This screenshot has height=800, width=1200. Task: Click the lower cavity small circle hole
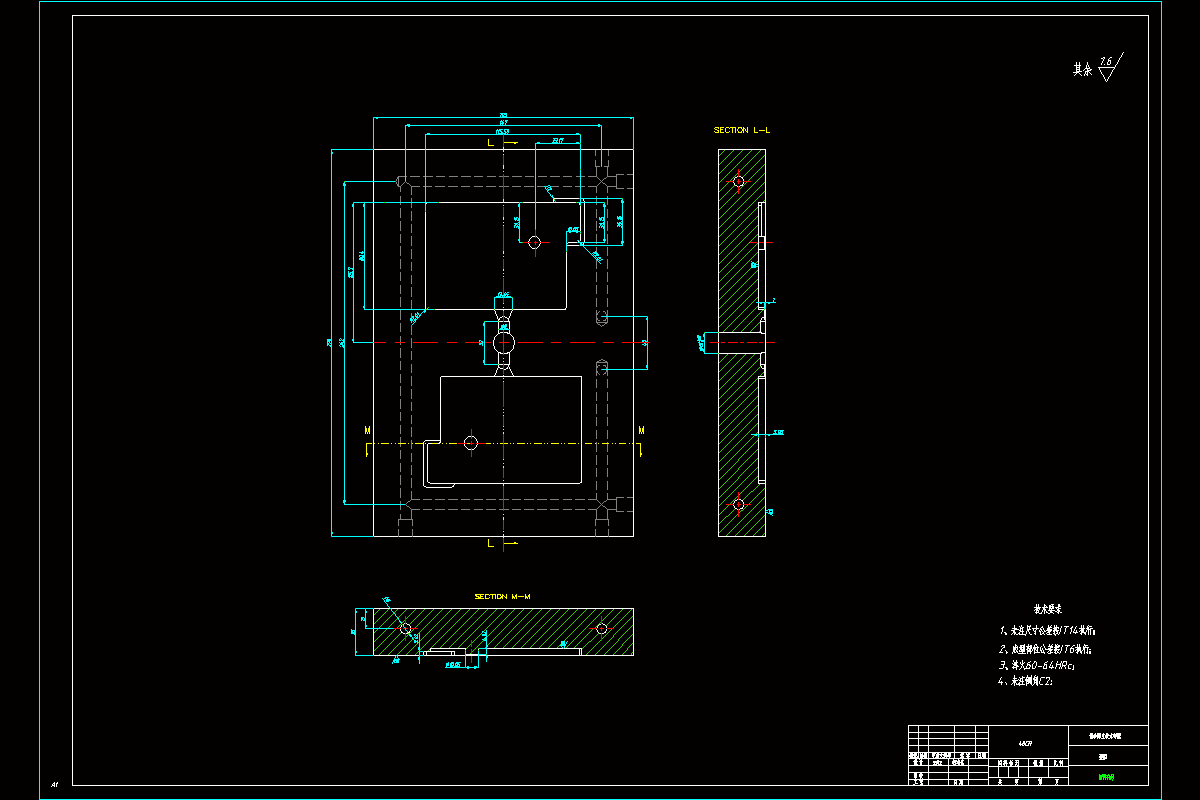[x=471, y=442]
